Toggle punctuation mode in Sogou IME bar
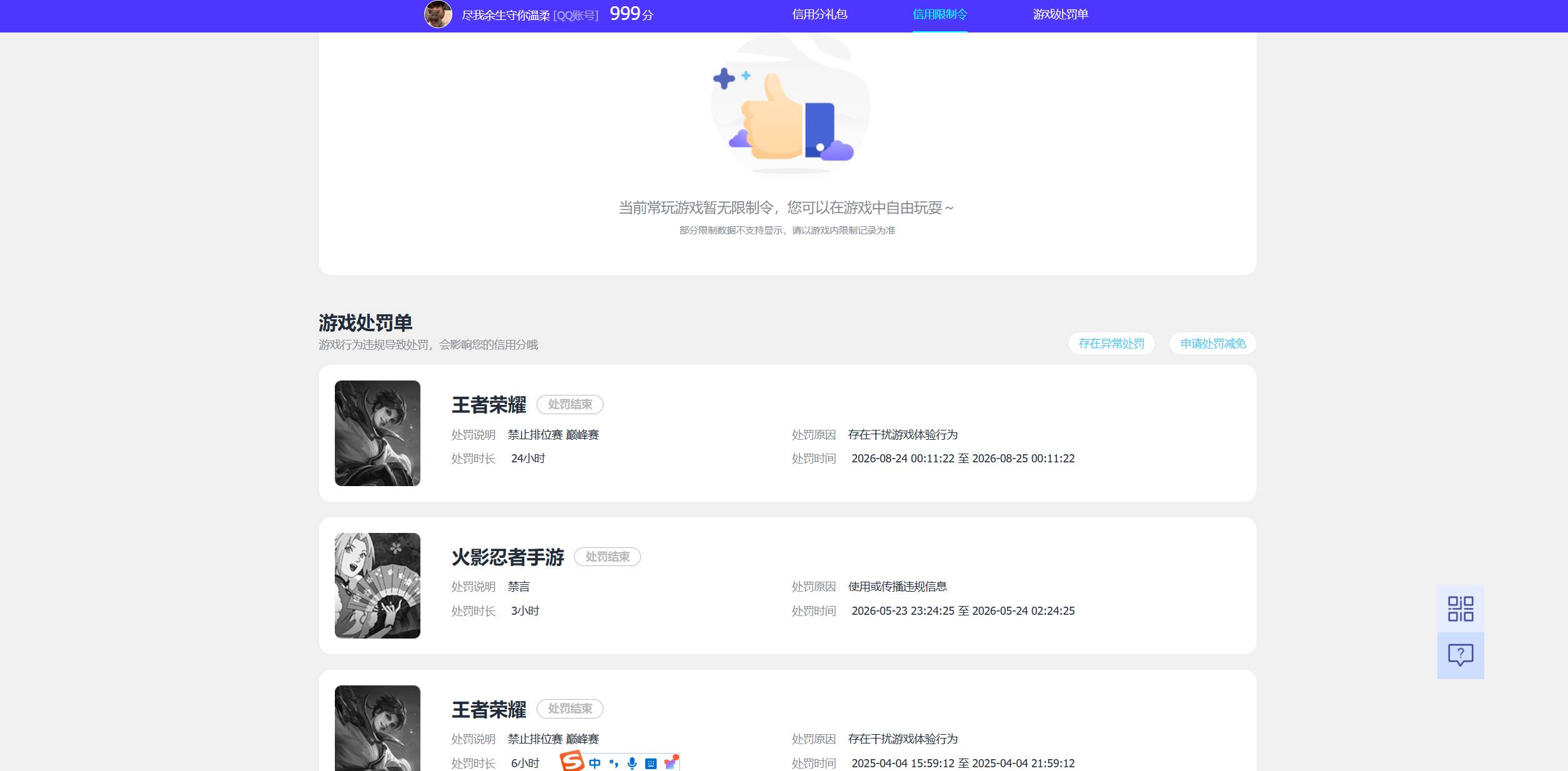This screenshot has height=771, width=1568. point(613,763)
